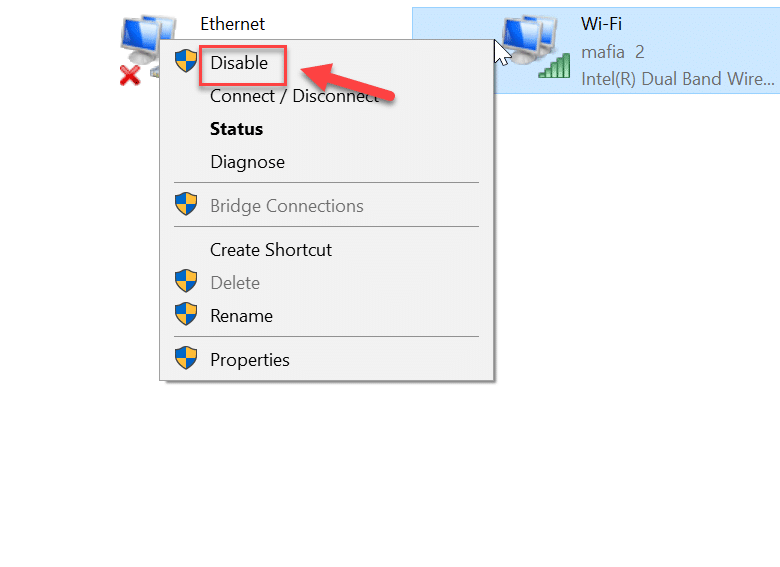Select Connect / Disconnect menu entry
Viewport: 780px width, 567px height.
tap(294, 96)
